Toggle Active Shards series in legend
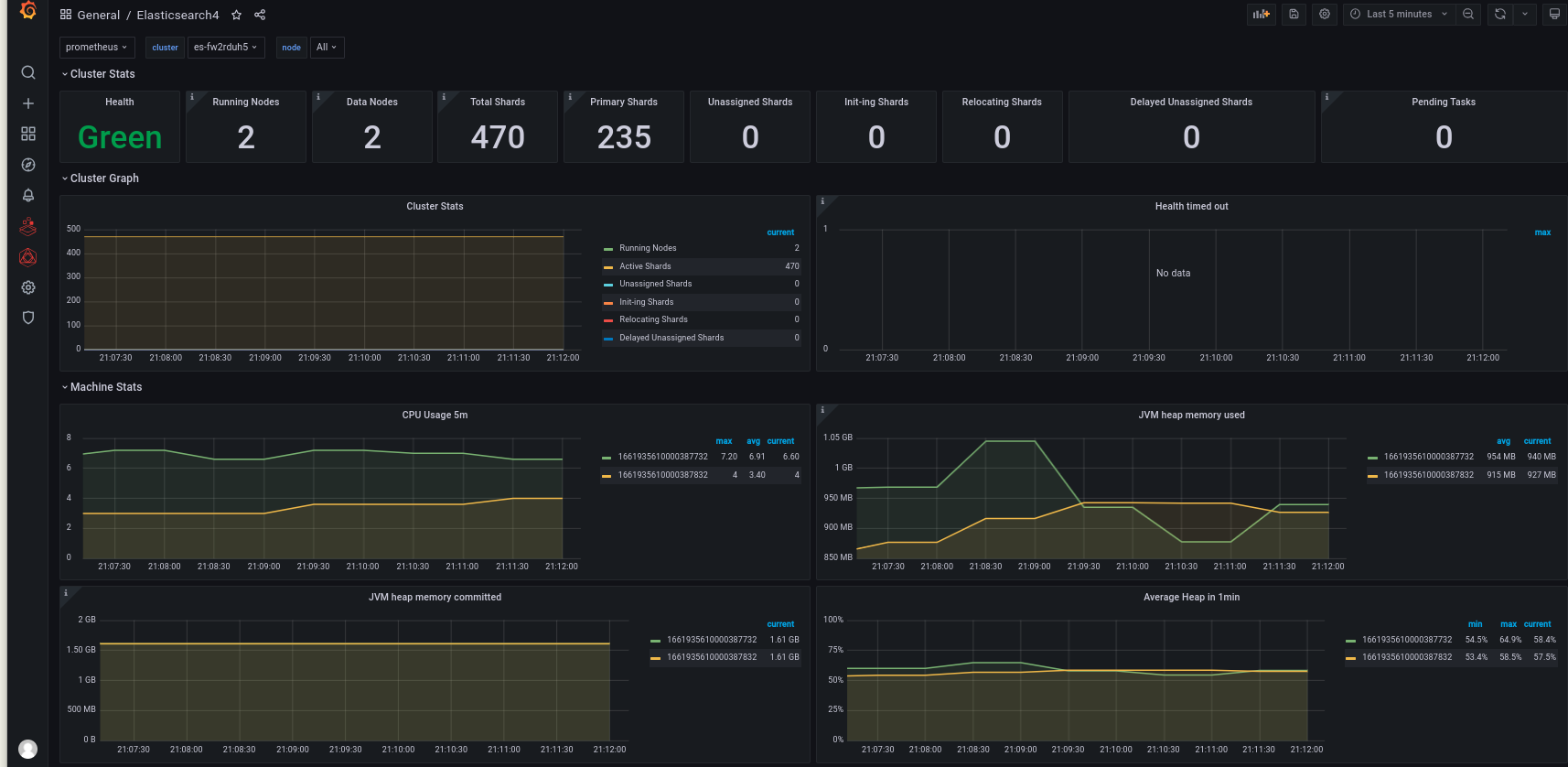Screen dimensions: 1568x767 (x=645, y=266)
